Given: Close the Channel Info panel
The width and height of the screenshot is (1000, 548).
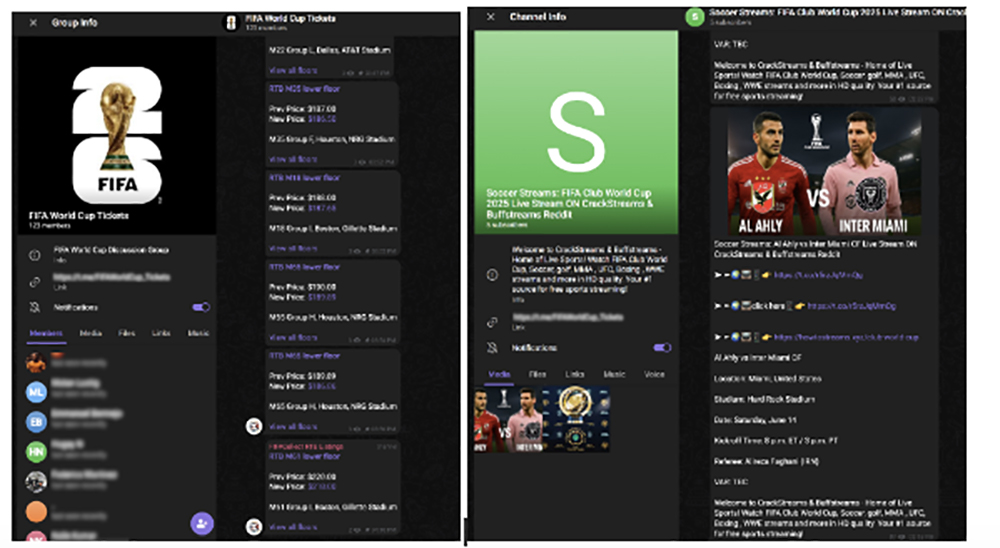Looking at the screenshot, I should tap(490, 17).
